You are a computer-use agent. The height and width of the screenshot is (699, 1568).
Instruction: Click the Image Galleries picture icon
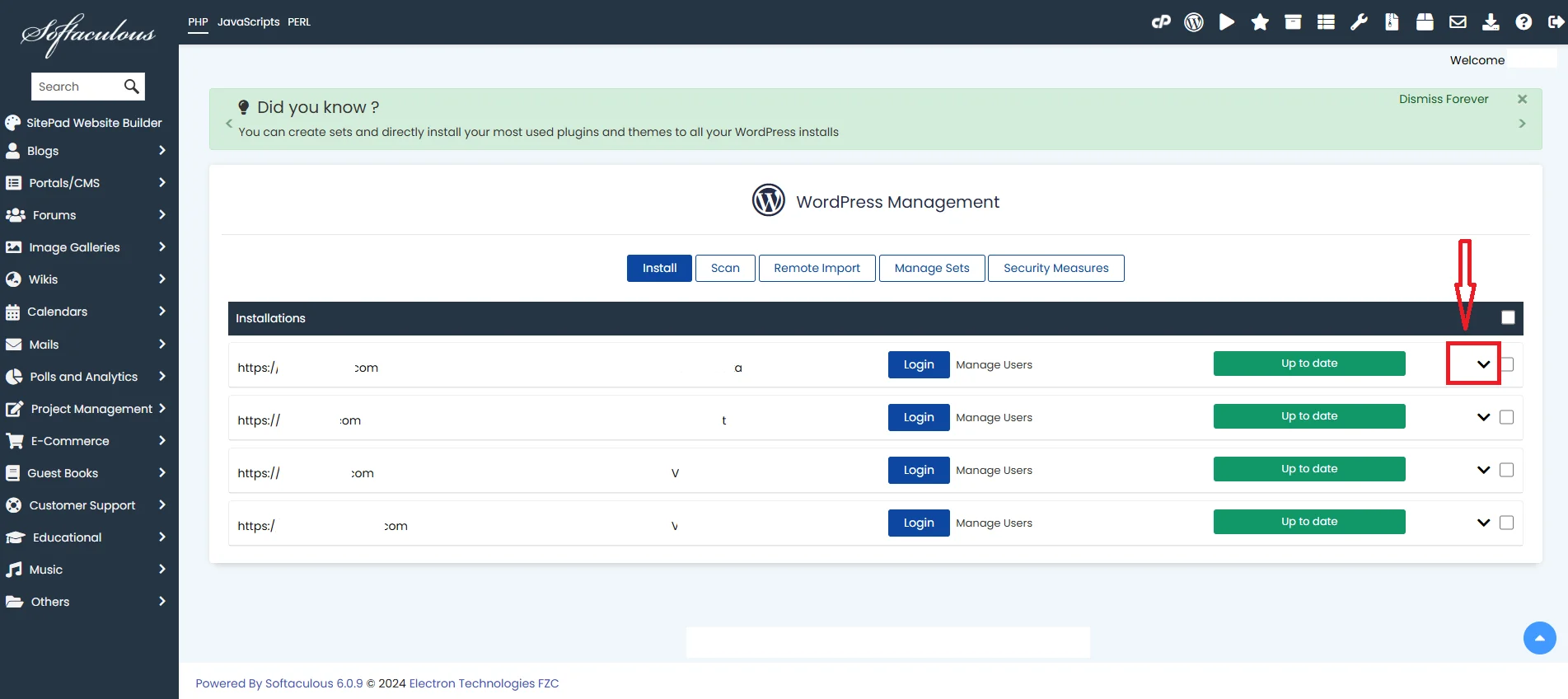click(x=13, y=247)
